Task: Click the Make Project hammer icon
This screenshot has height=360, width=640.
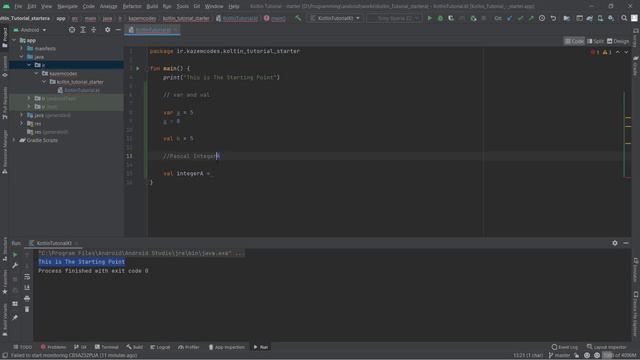Action: [x=298, y=18]
